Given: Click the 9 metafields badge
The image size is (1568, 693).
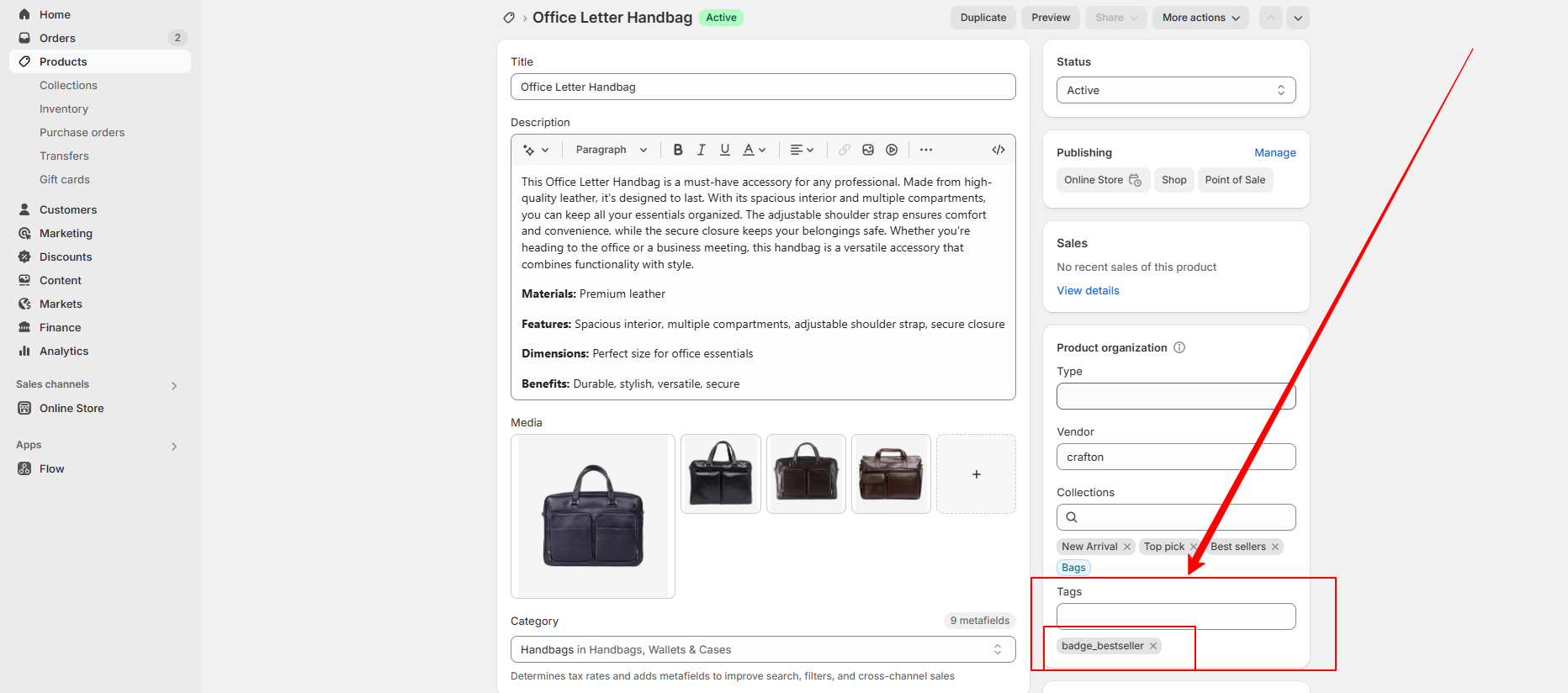Looking at the screenshot, I should pos(980,621).
